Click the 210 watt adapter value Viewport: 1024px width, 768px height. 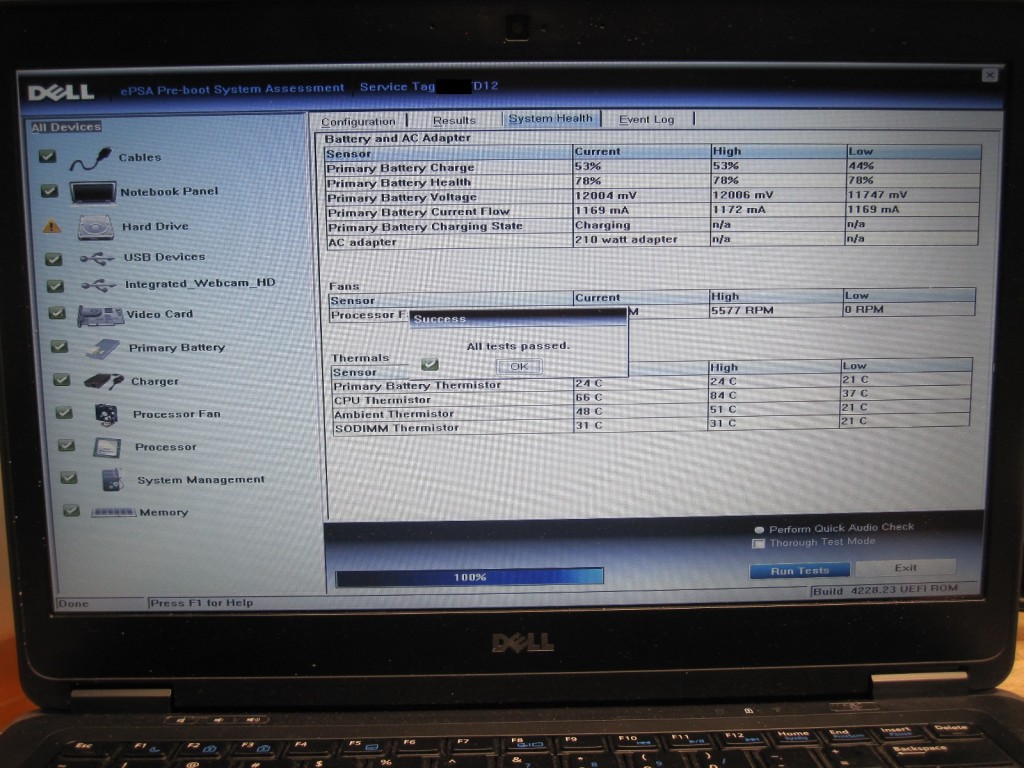(626, 240)
